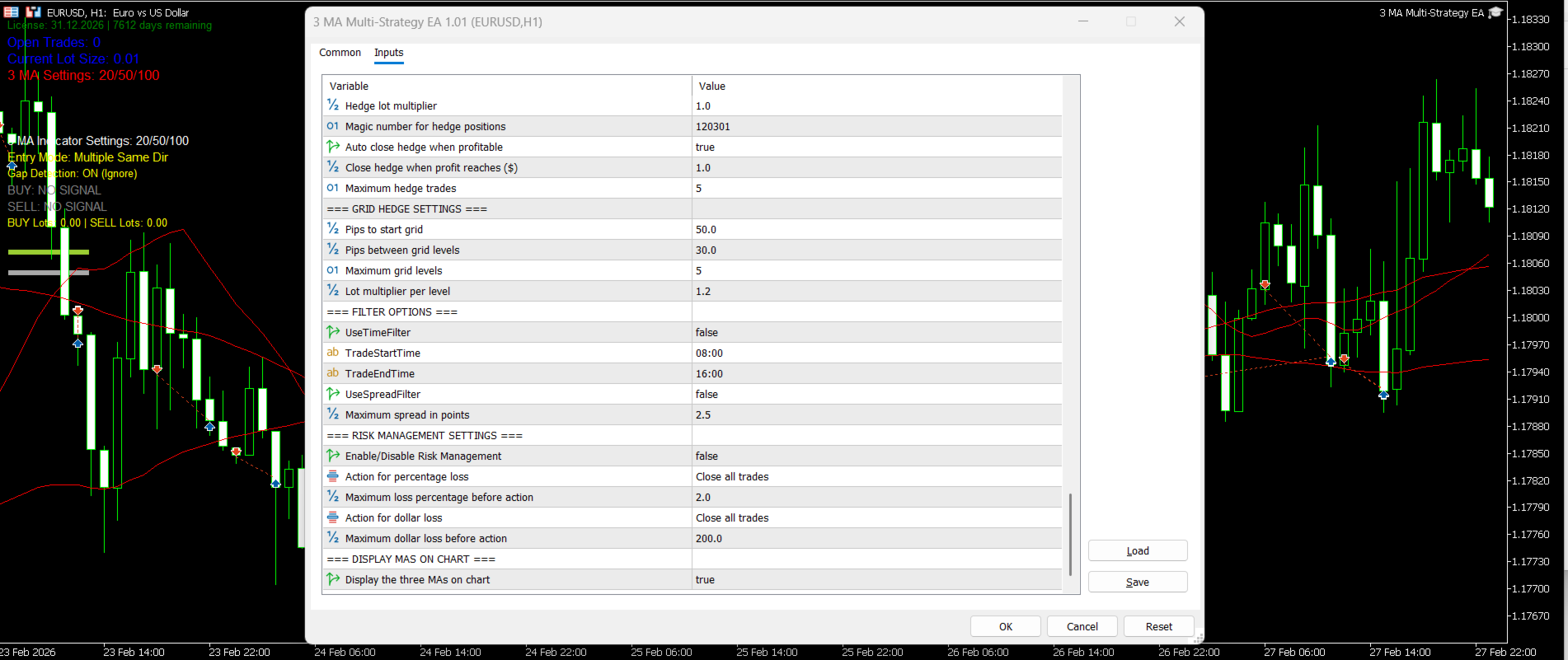Click the Action for dollar loss enum icon
The height and width of the screenshot is (660, 1568).
pyautogui.click(x=333, y=517)
